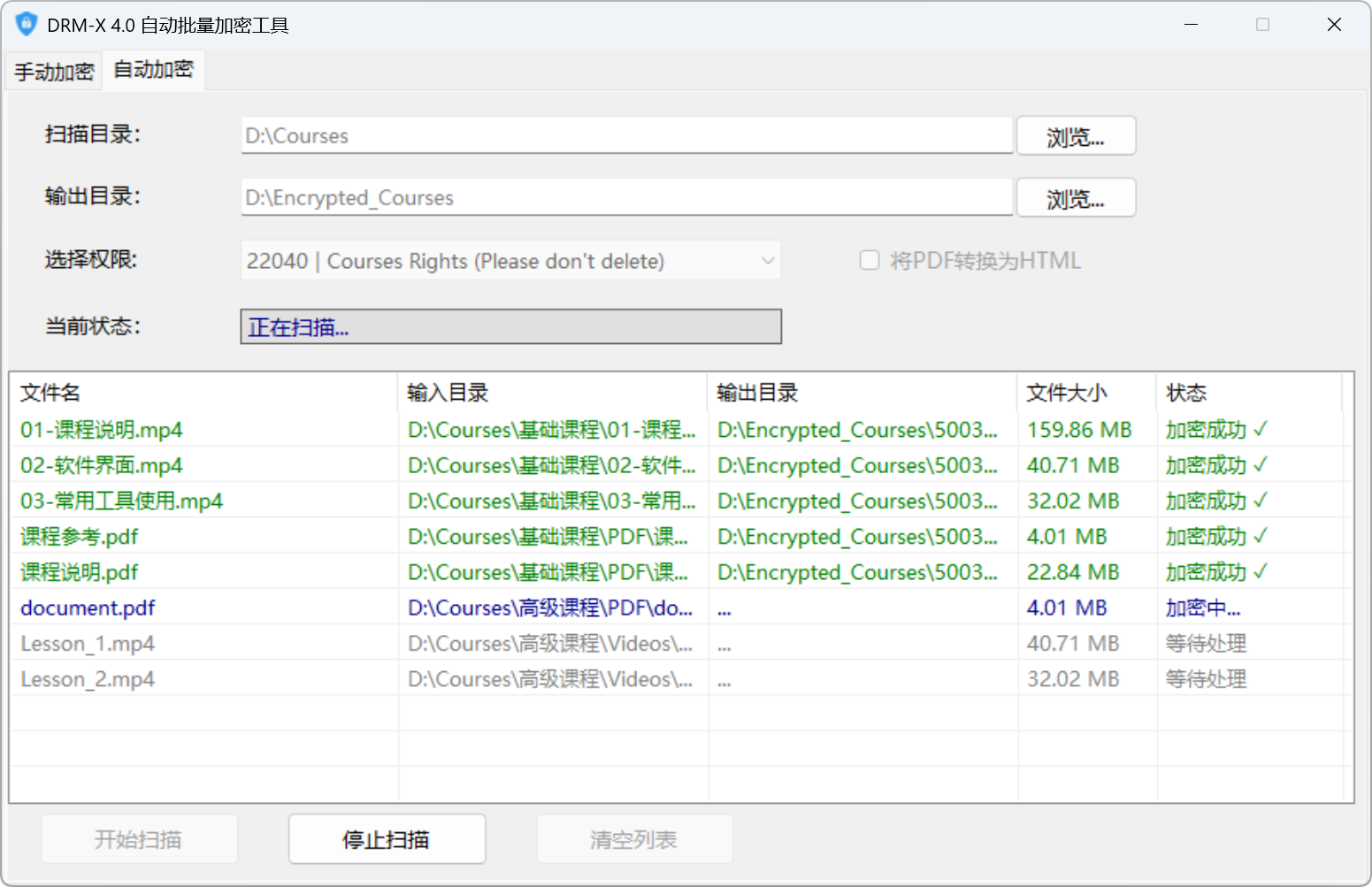
Task: Click the DRM-X shield app icon
Action: click(x=27, y=24)
